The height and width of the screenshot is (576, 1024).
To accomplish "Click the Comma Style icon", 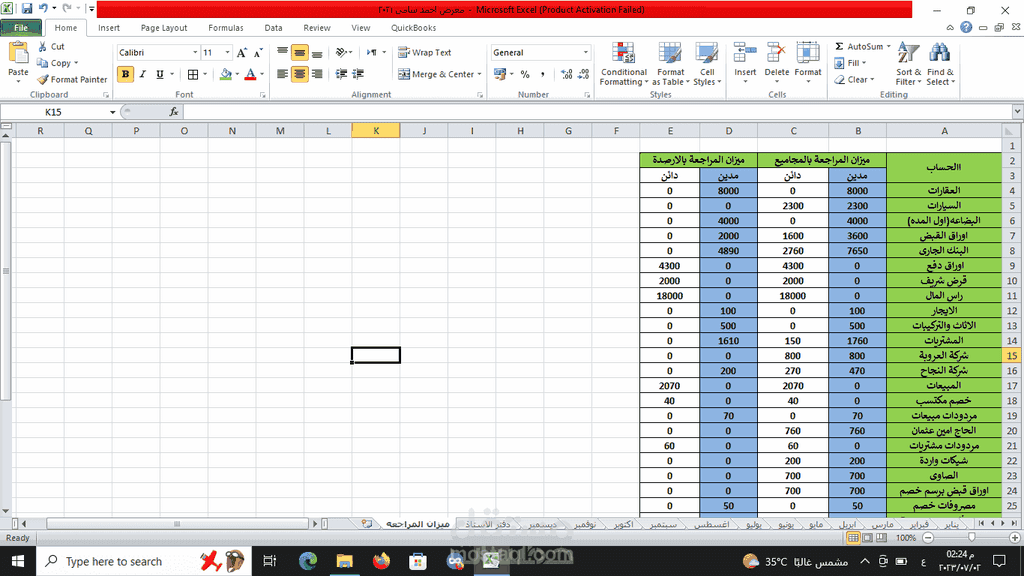I will pos(543,74).
